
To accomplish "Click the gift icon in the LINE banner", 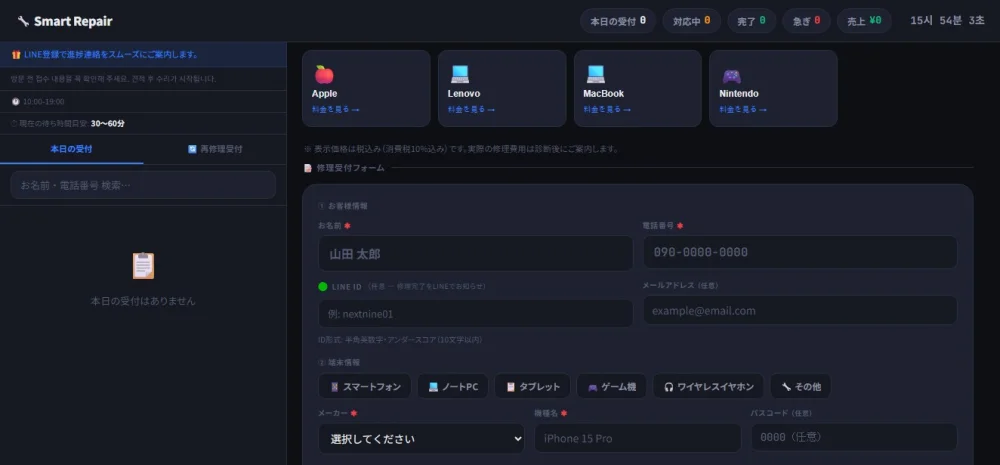I will [16, 55].
